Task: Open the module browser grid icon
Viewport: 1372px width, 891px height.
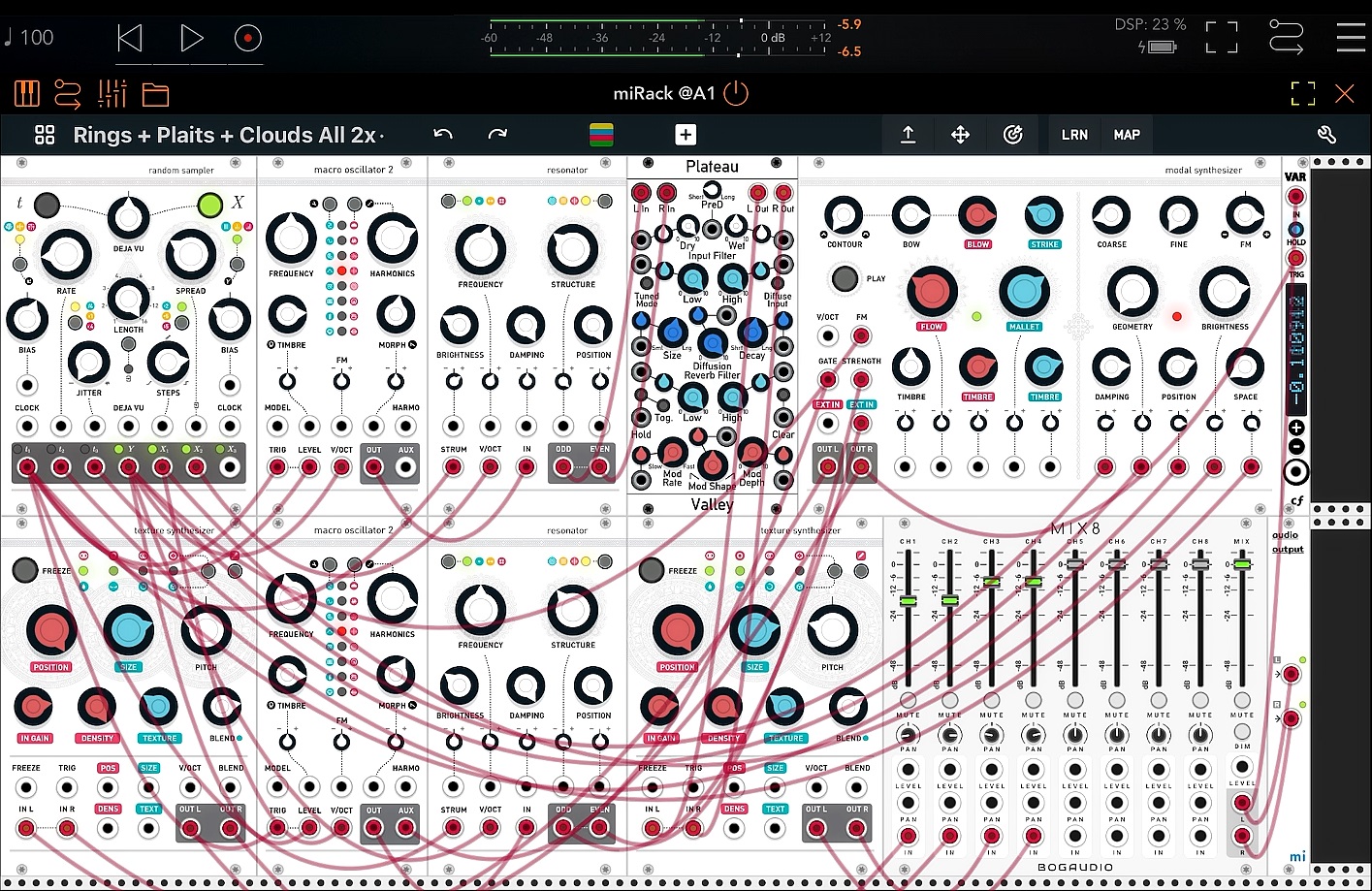Action: [45, 135]
